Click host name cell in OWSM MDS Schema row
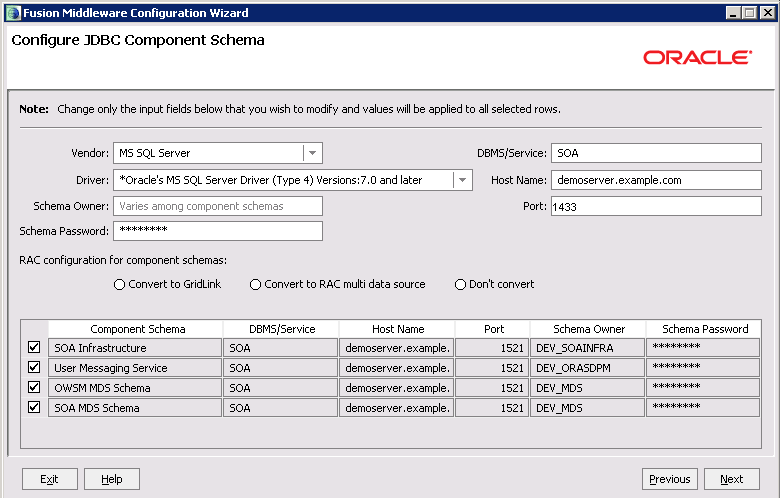This screenshot has height=498, width=780. click(x=396, y=388)
